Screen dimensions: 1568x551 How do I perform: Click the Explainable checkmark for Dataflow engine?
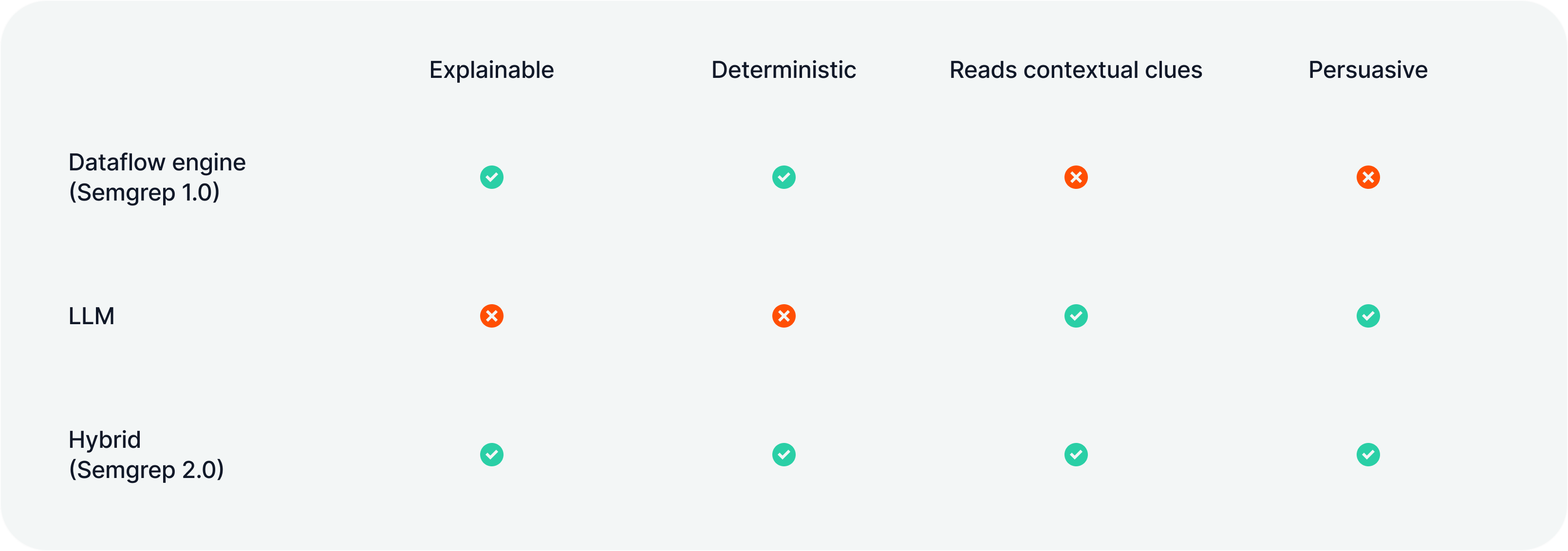(x=491, y=177)
